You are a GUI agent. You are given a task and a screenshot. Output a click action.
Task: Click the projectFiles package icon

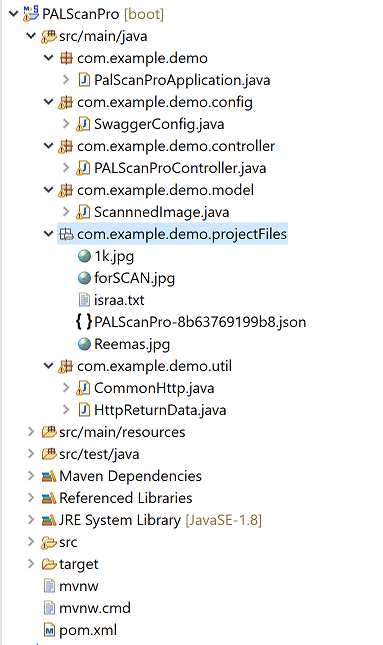[x=66, y=234]
